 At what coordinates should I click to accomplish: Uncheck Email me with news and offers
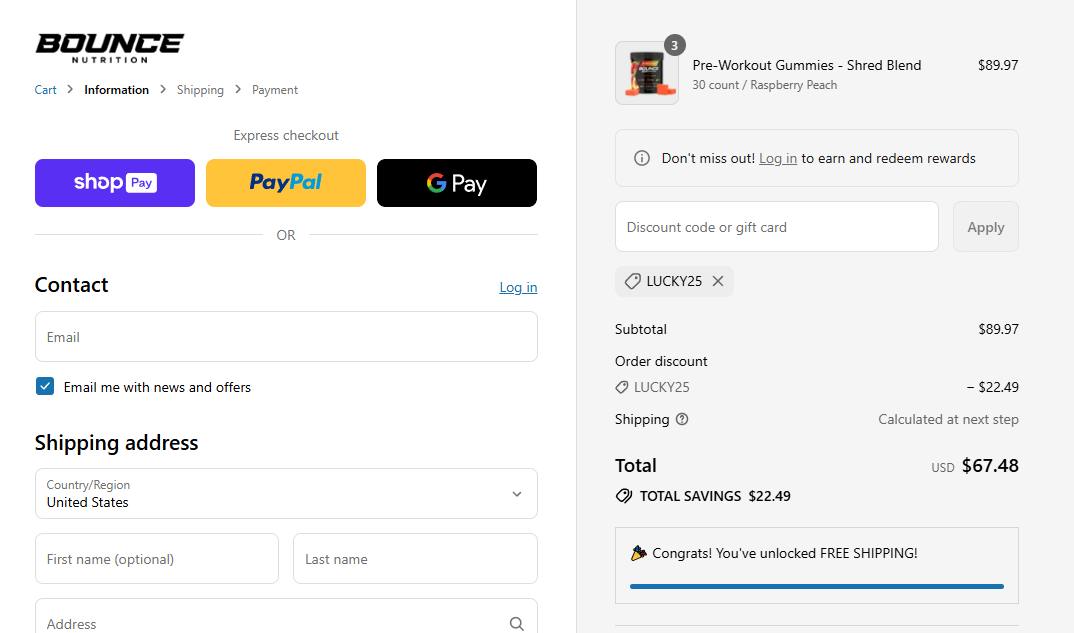pyautogui.click(x=45, y=386)
